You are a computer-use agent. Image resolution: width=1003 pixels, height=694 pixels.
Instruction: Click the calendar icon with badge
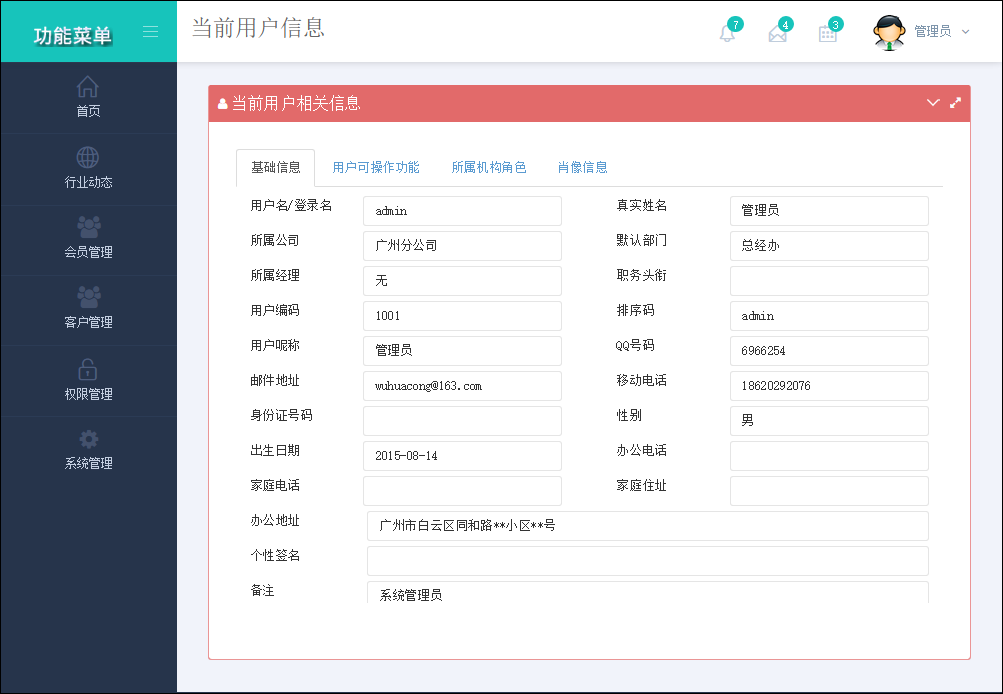point(827,33)
